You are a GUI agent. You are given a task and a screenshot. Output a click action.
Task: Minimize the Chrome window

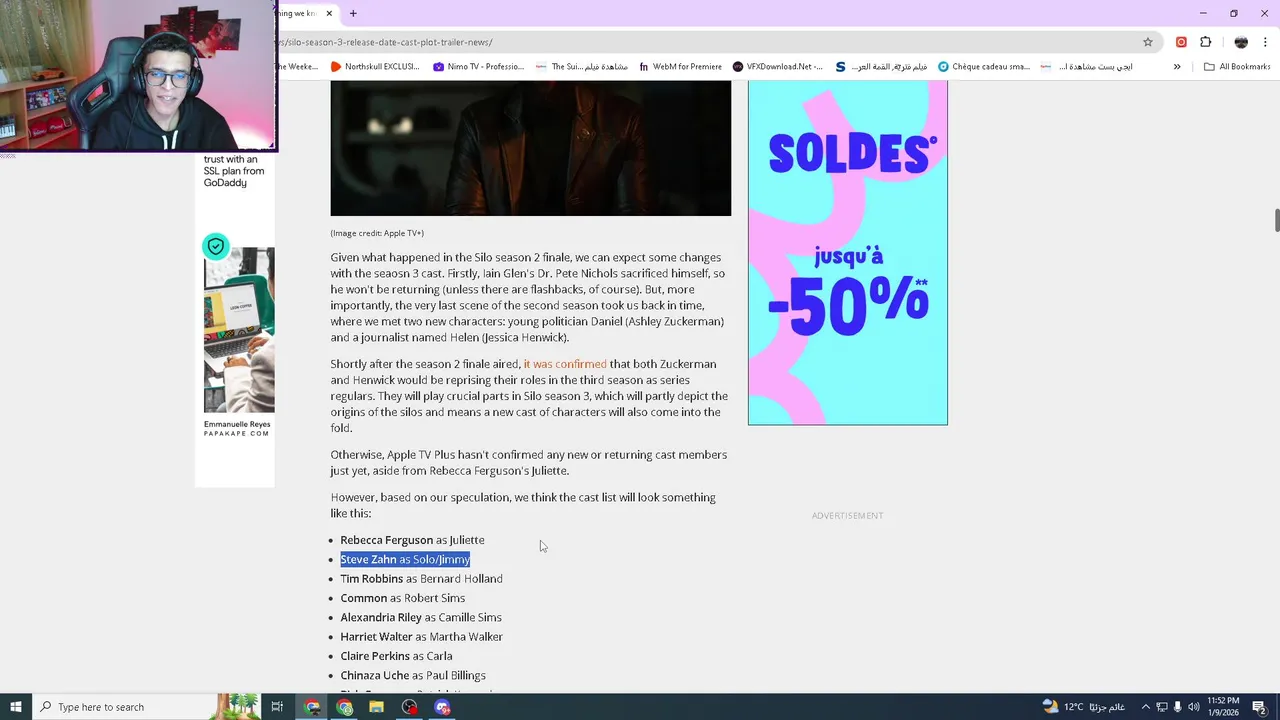pyautogui.click(x=1203, y=13)
